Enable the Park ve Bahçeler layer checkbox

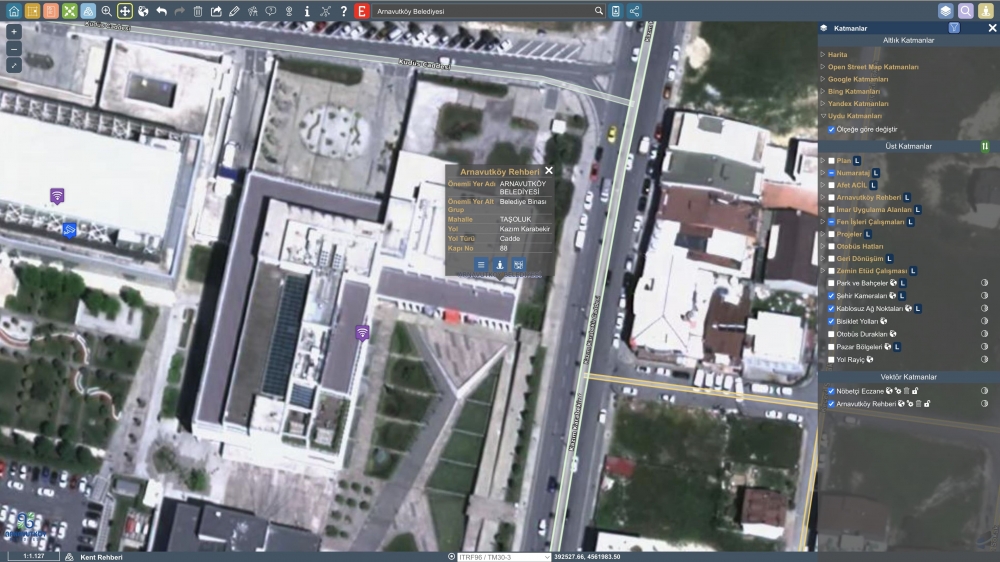pos(831,283)
